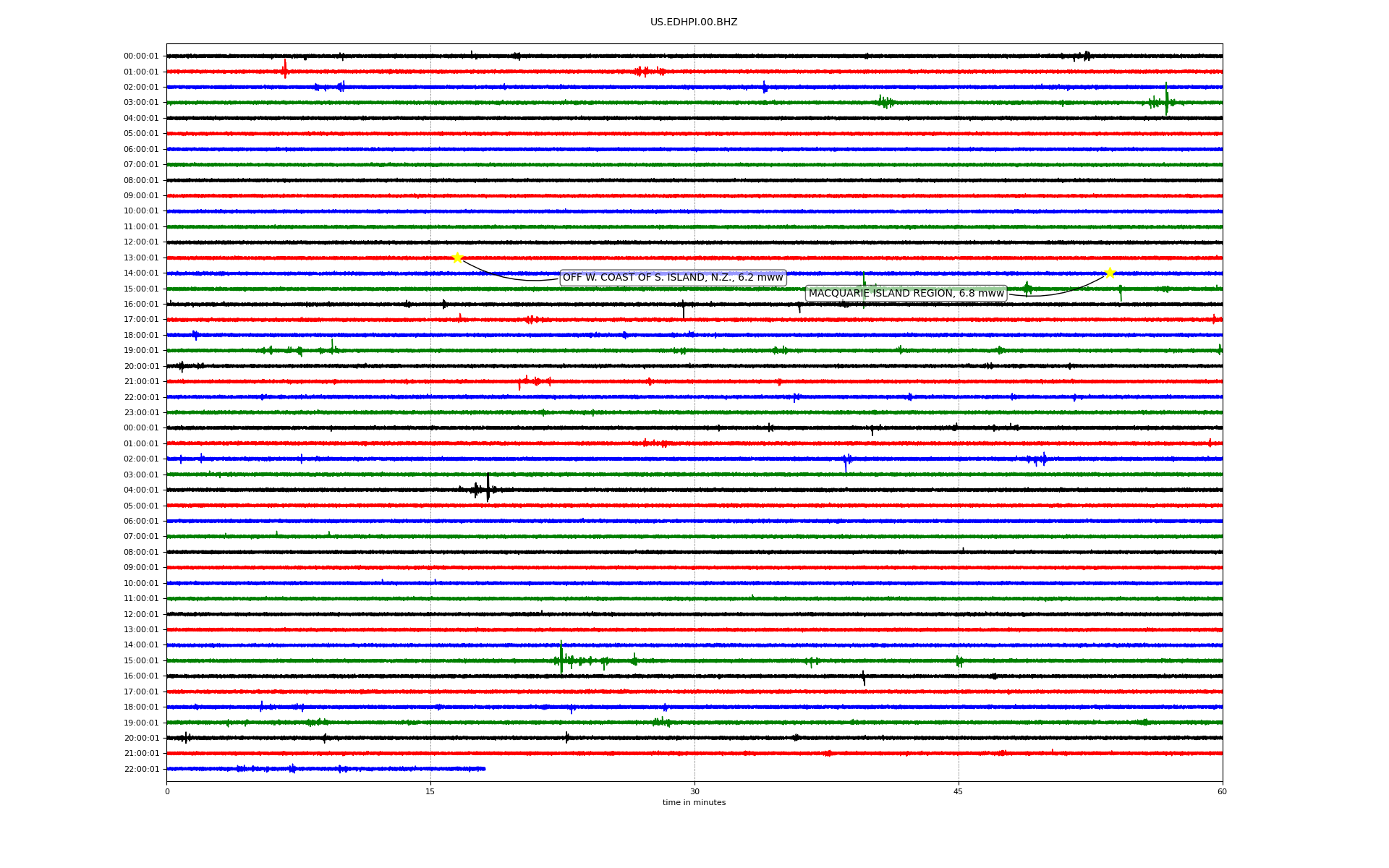Click the plot title US.EDHPI.00.BHZ
The image size is (1389, 868).
coord(693,22)
